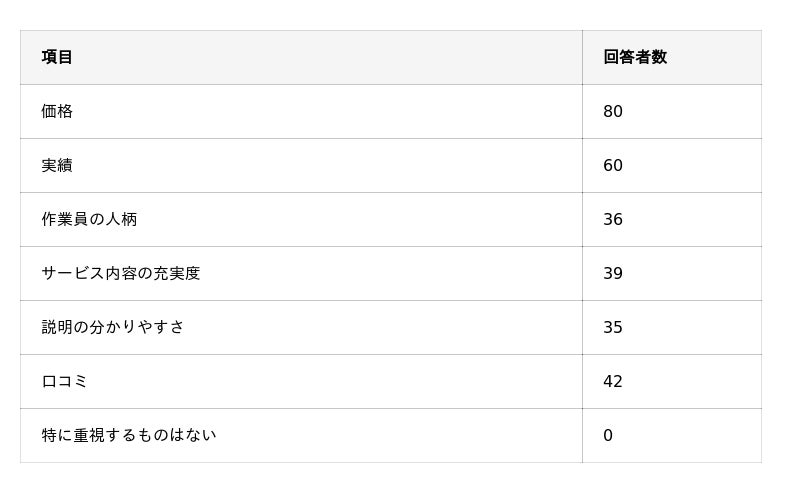Select the 説明の分かりやすさ cell
The width and height of the screenshot is (800, 493).
click(x=113, y=327)
